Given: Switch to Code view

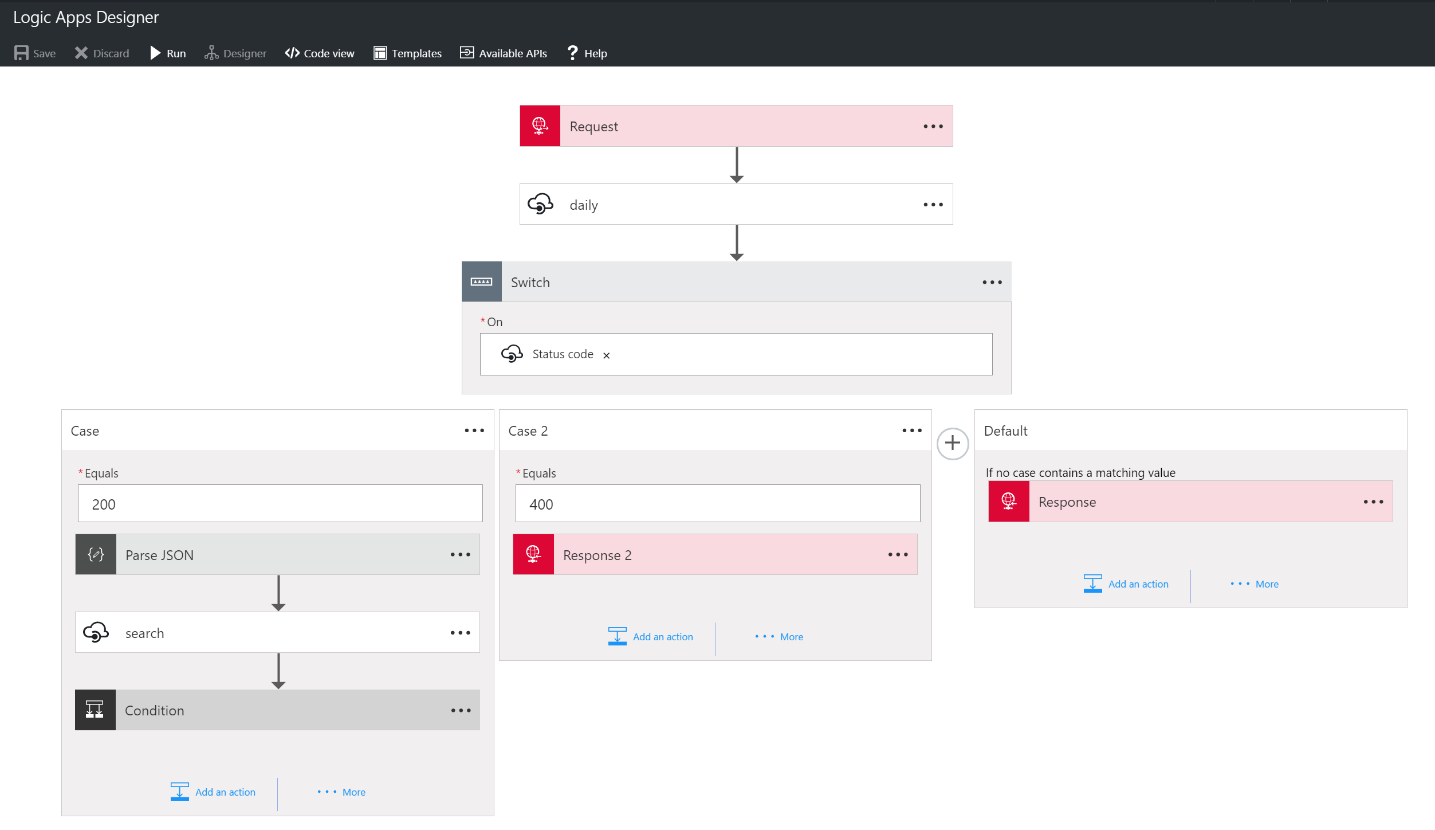Looking at the screenshot, I should pyautogui.click(x=319, y=53).
